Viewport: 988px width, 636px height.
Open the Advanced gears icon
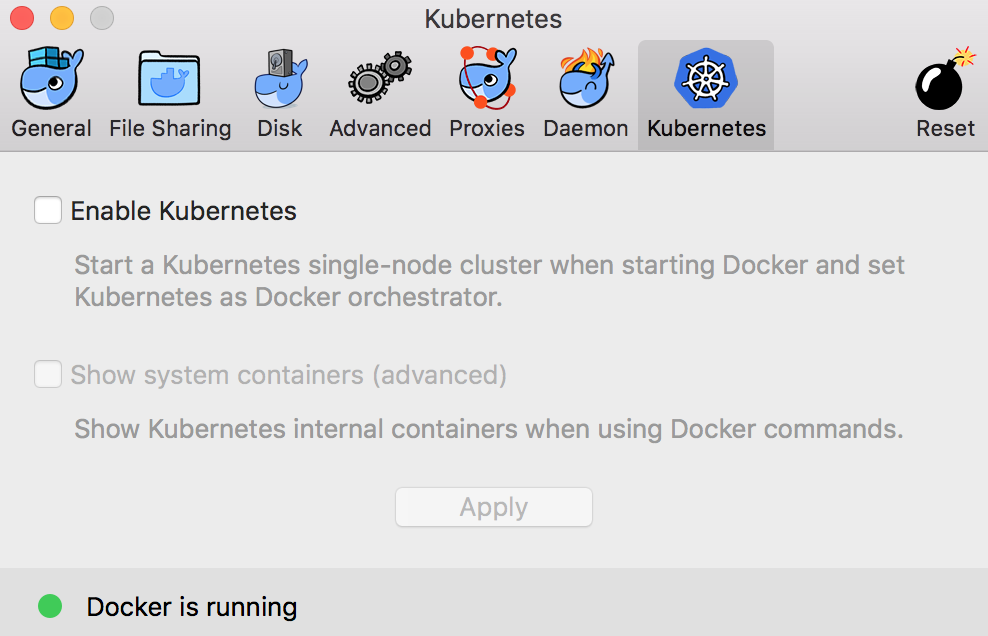pos(380,78)
